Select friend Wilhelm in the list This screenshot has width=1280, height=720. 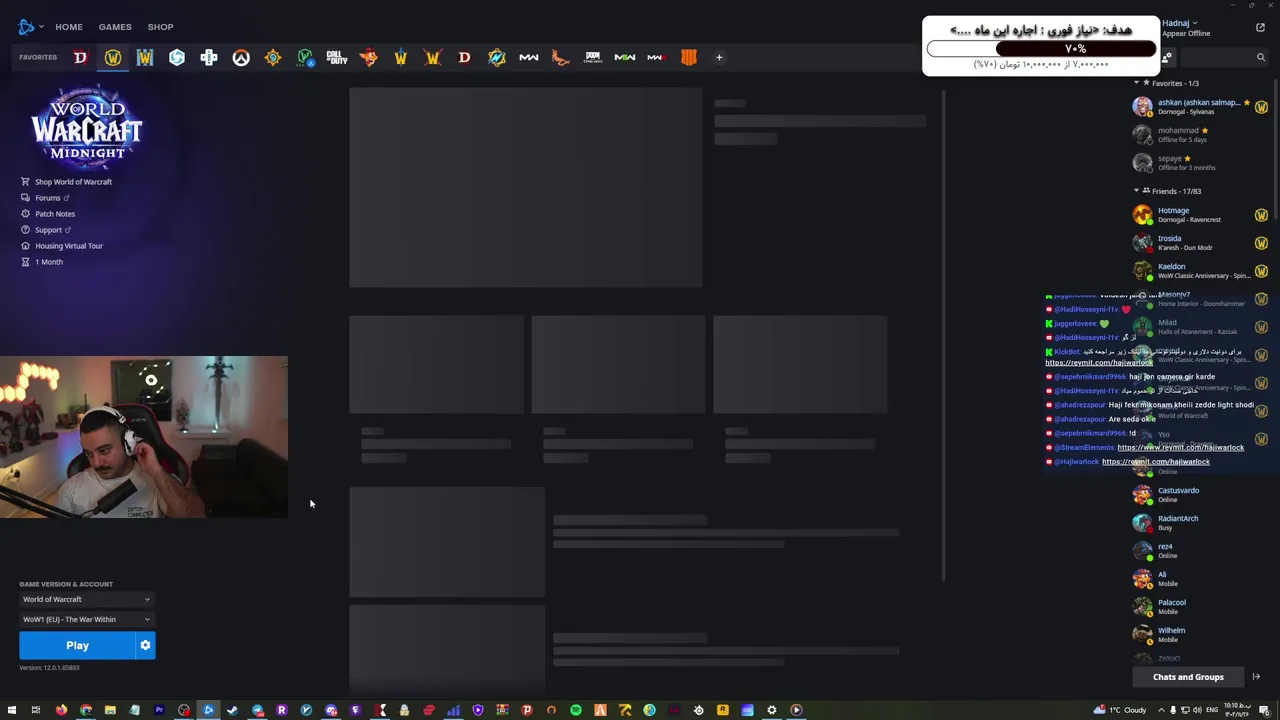point(1200,635)
